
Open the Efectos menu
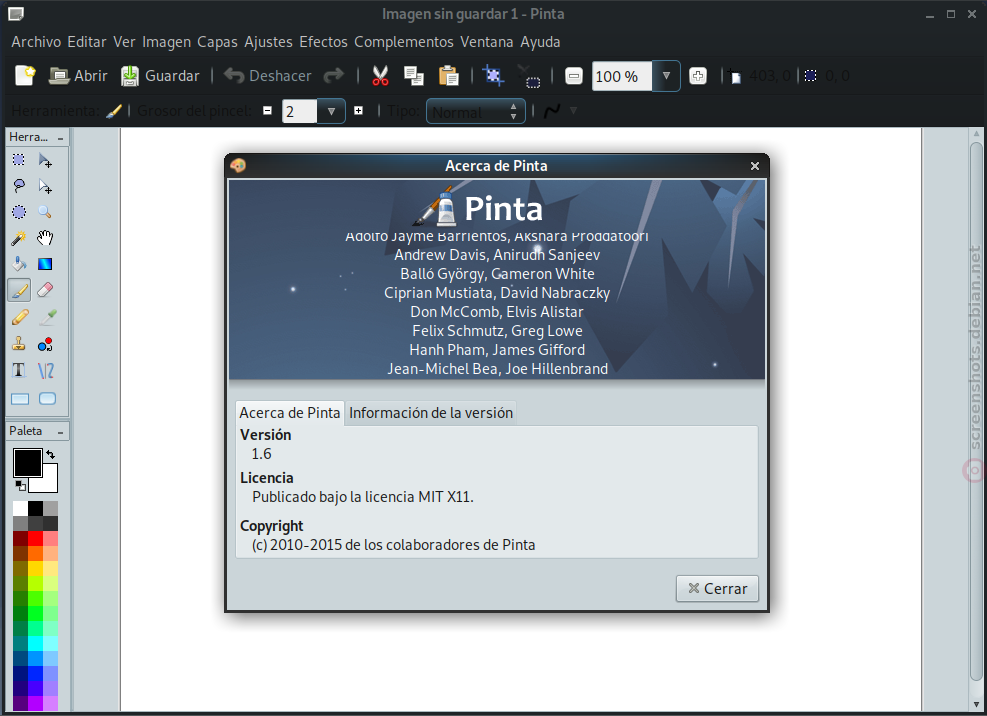pyautogui.click(x=324, y=42)
